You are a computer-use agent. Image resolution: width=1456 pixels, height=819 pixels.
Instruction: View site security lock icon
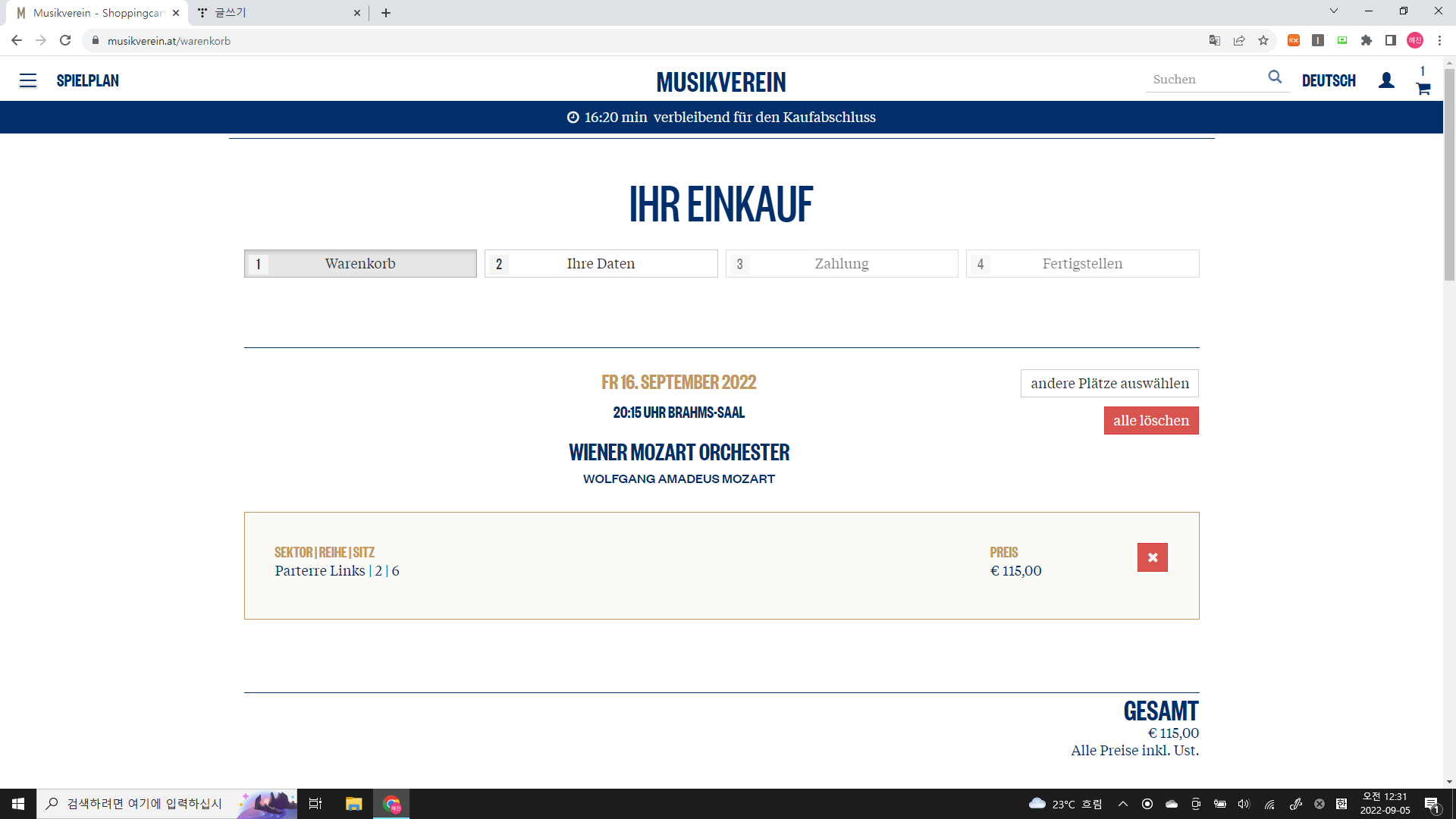96,40
